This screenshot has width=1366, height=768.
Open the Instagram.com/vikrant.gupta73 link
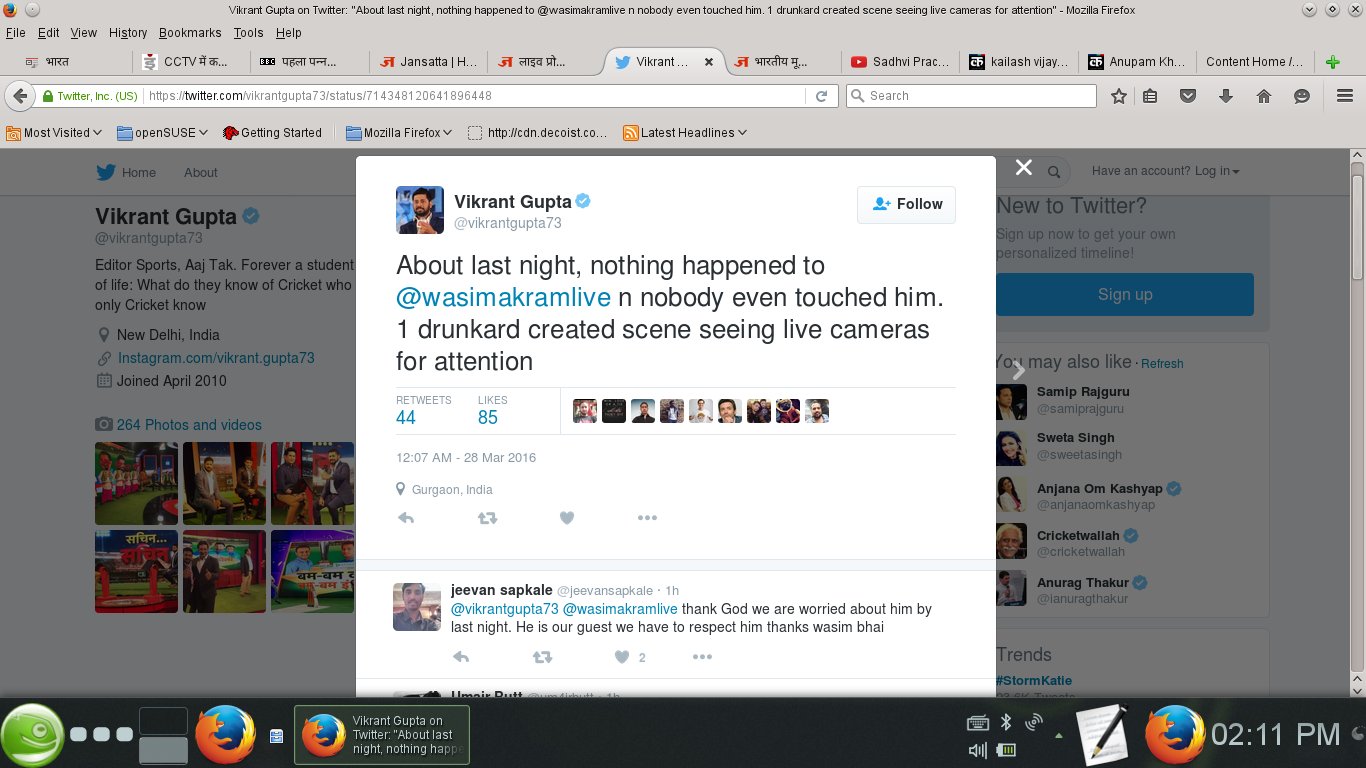(216, 358)
